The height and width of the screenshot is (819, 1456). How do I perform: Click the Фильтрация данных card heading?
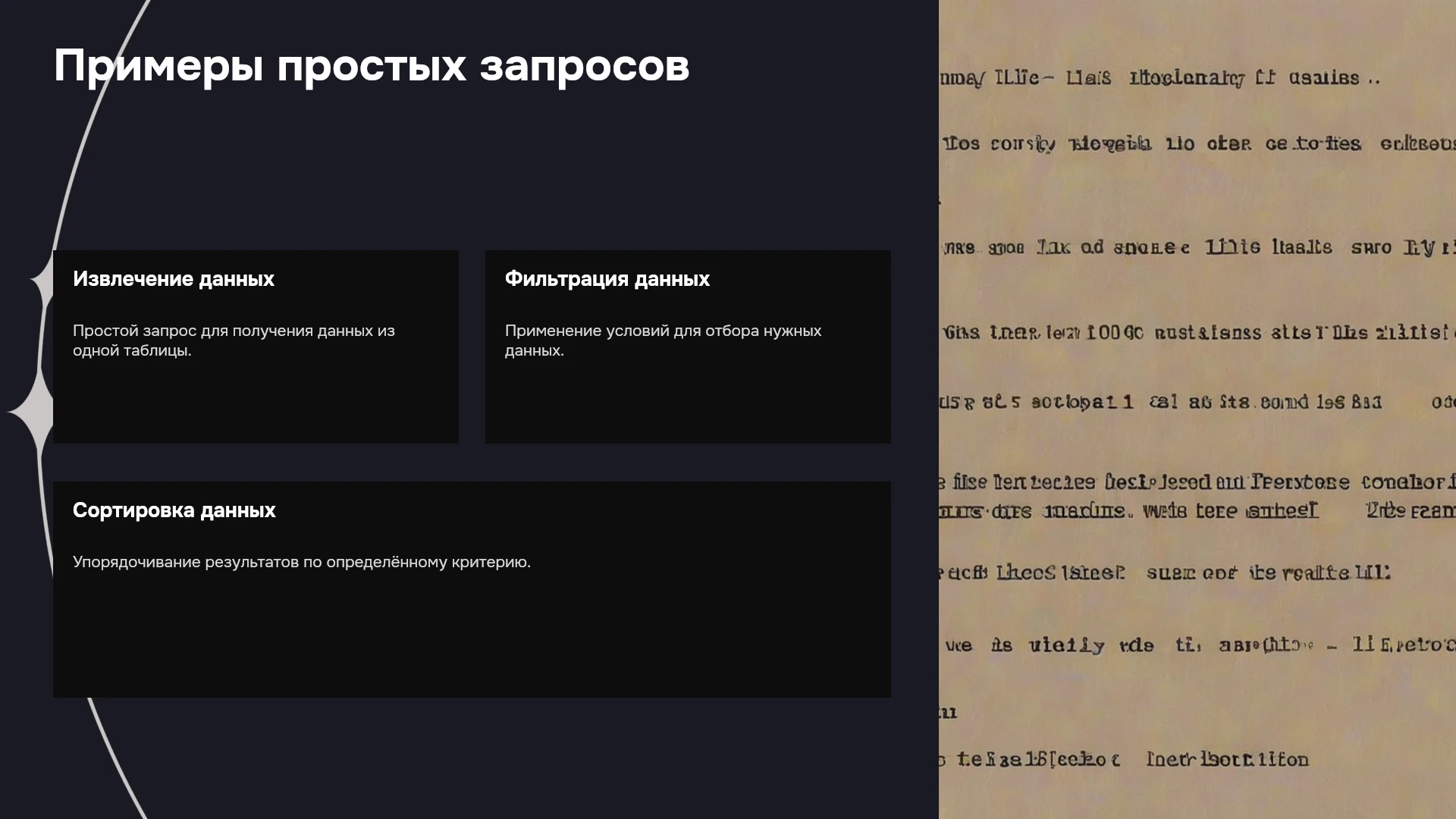pyautogui.click(x=607, y=279)
